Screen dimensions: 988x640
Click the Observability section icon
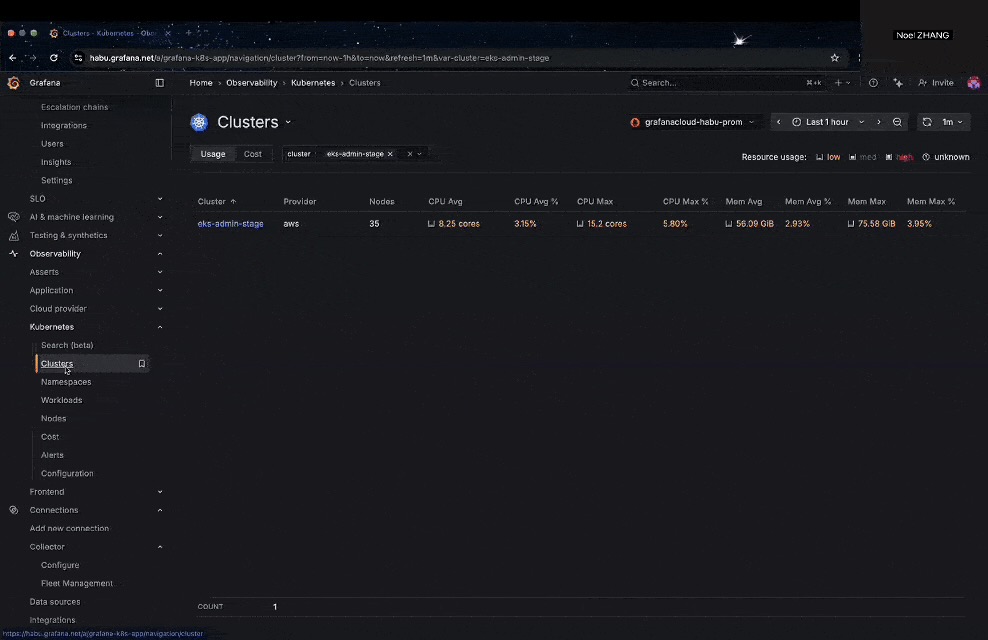click(13, 253)
